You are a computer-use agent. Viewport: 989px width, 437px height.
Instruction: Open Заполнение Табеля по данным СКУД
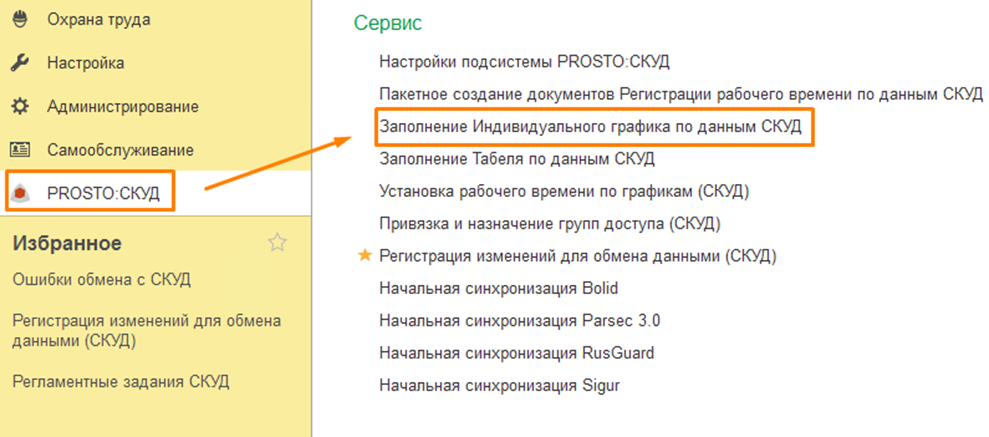click(x=517, y=158)
